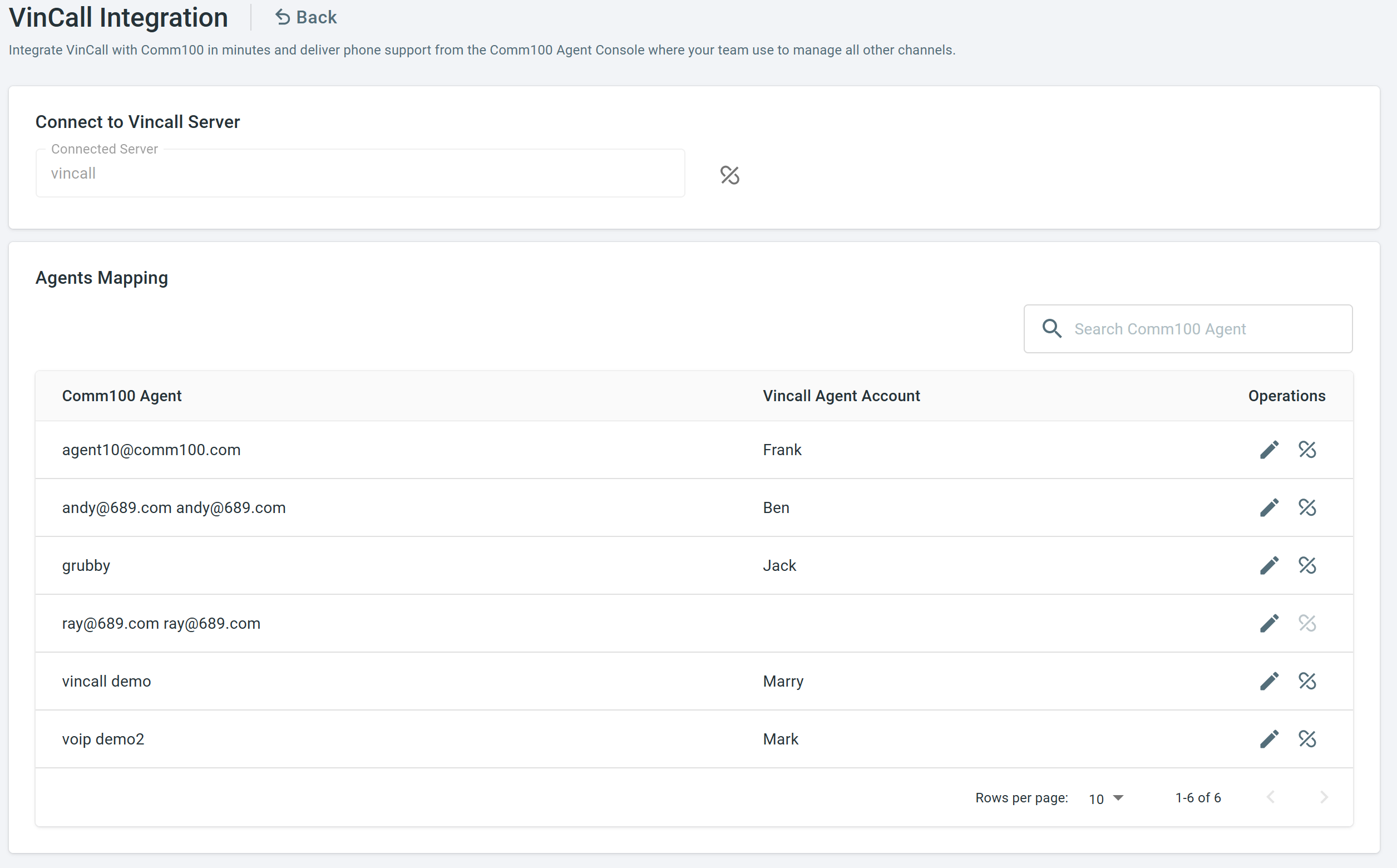The height and width of the screenshot is (868, 1397).
Task: Click the Agents Mapping heading
Action: (x=102, y=278)
